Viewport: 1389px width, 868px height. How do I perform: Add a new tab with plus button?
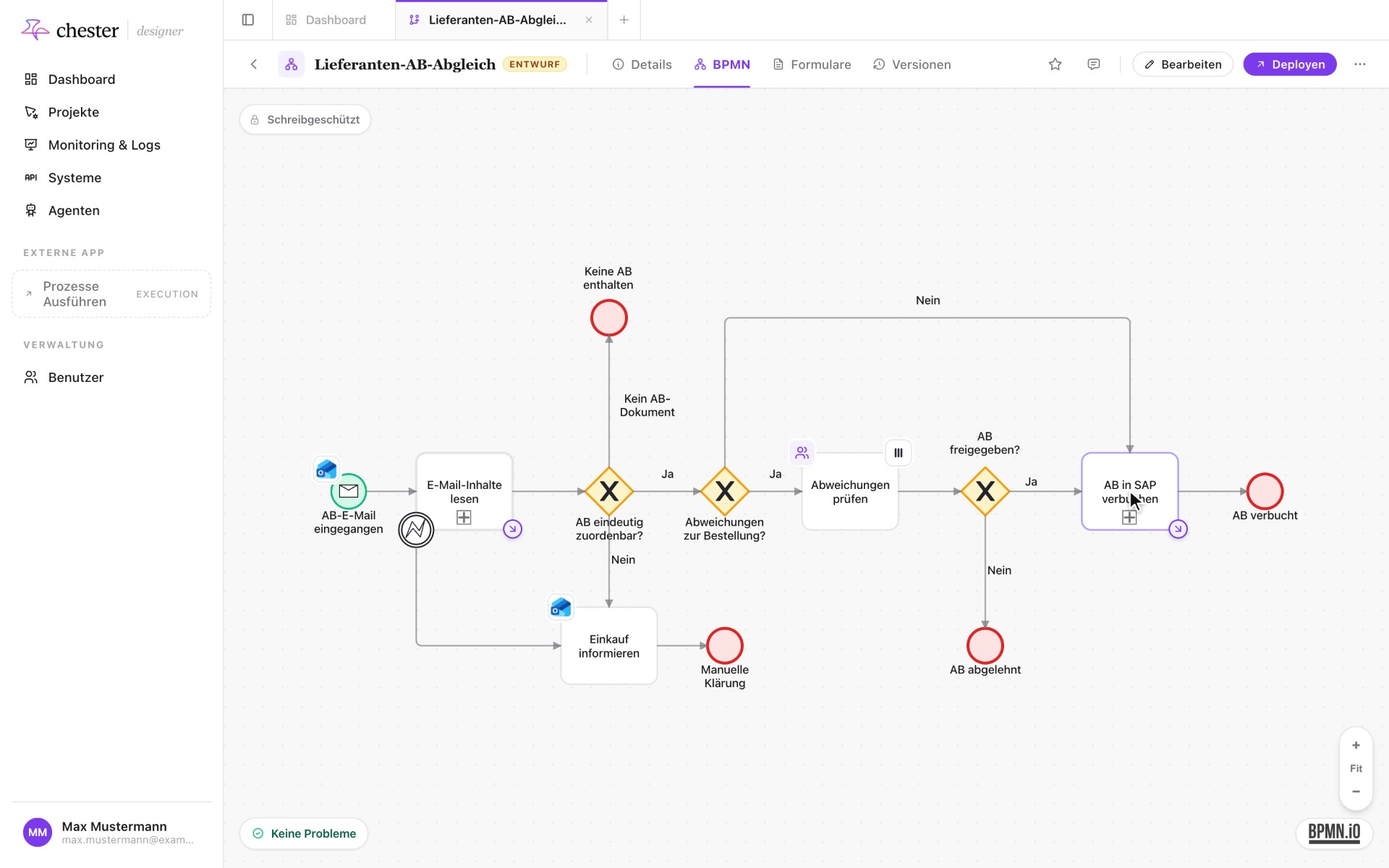point(624,20)
